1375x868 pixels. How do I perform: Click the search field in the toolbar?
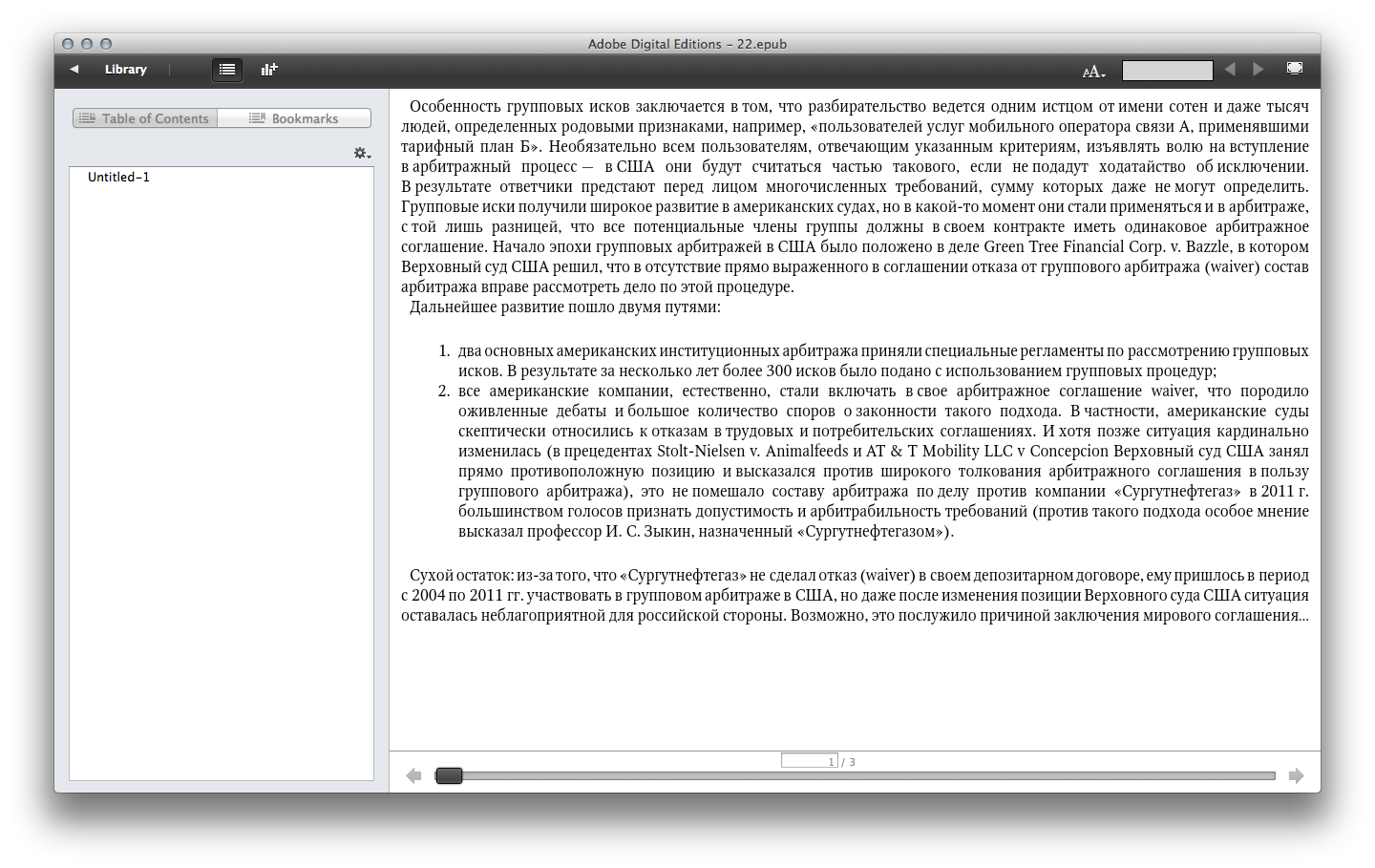pyautogui.click(x=1167, y=71)
